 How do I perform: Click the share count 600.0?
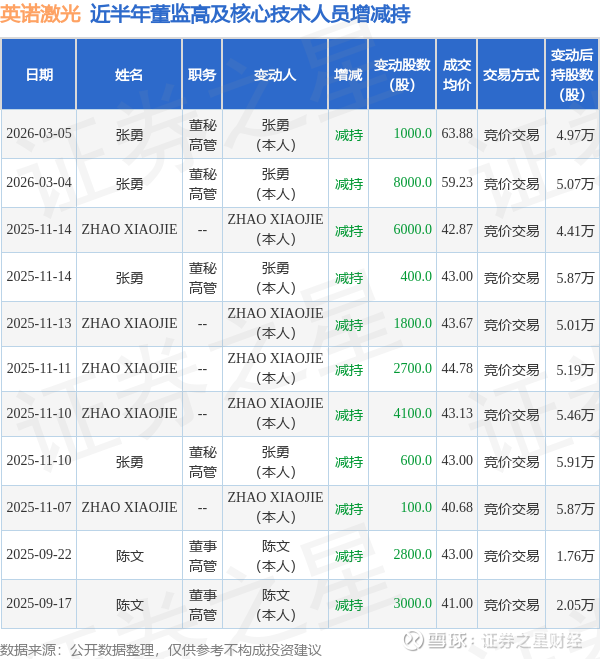pyautogui.click(x=416, y=460)
